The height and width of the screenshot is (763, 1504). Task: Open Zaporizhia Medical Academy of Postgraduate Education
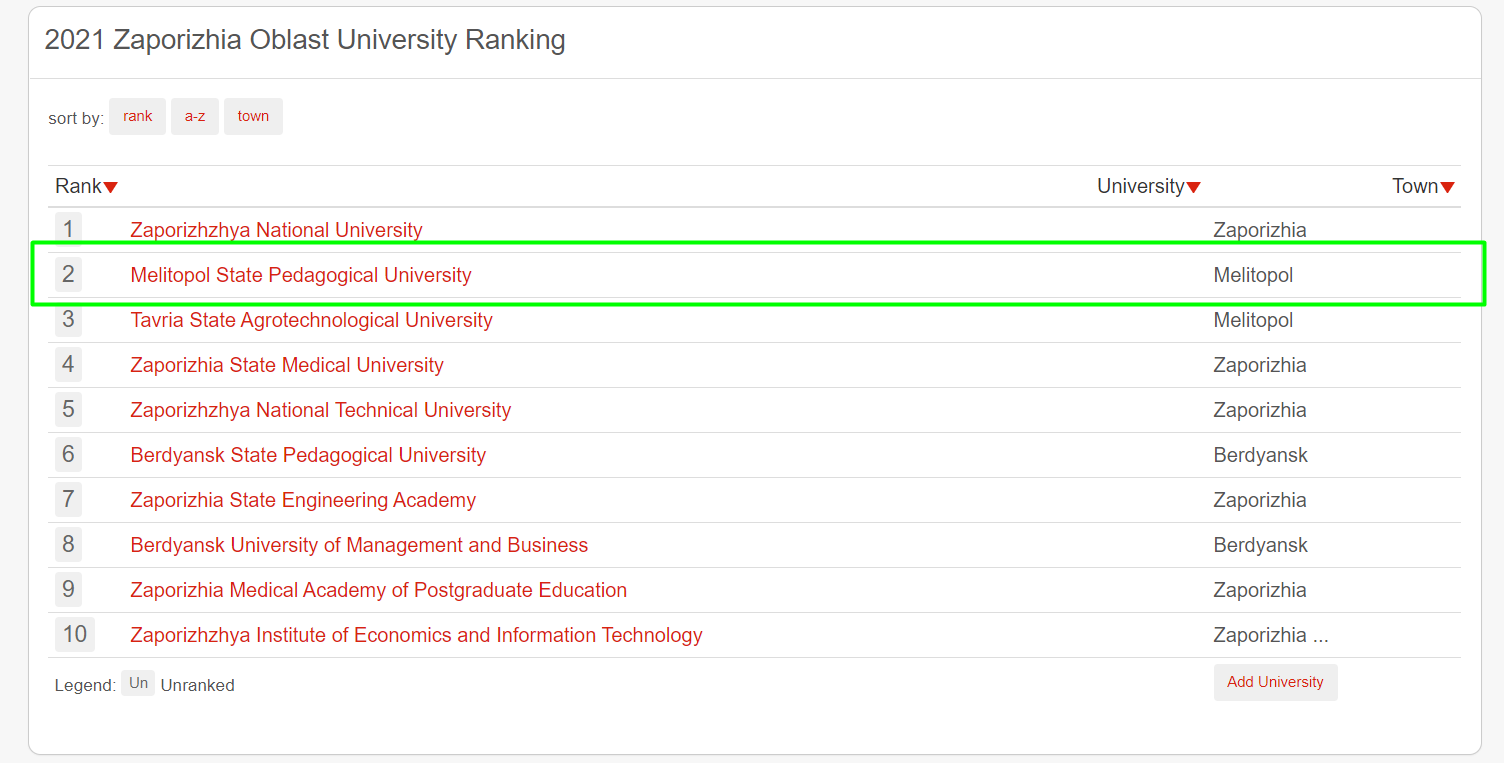click(378, 590)
